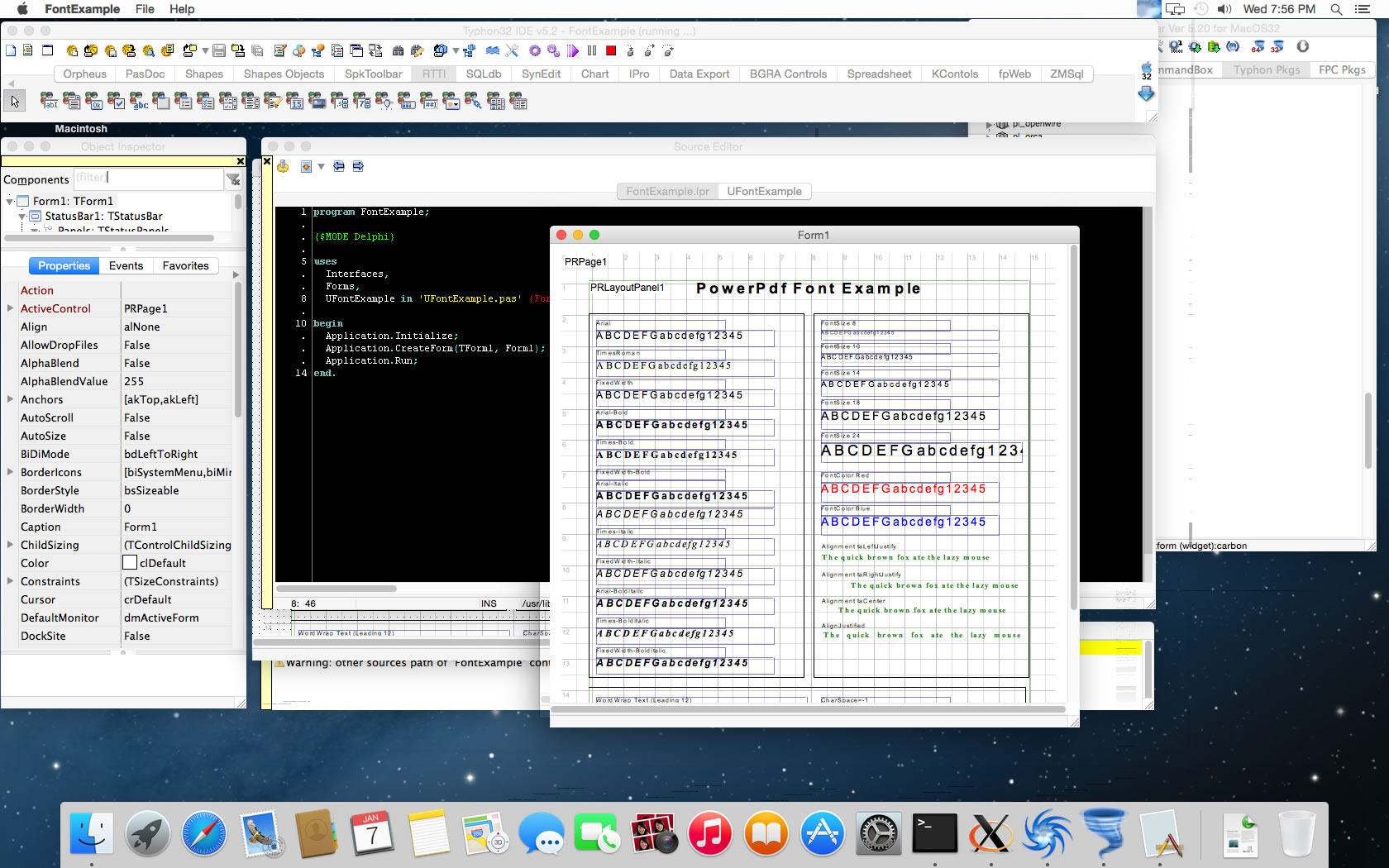Click the jump back arrow in Source Editor
The width and height of the screenshot is (1389, 868).
339,166
